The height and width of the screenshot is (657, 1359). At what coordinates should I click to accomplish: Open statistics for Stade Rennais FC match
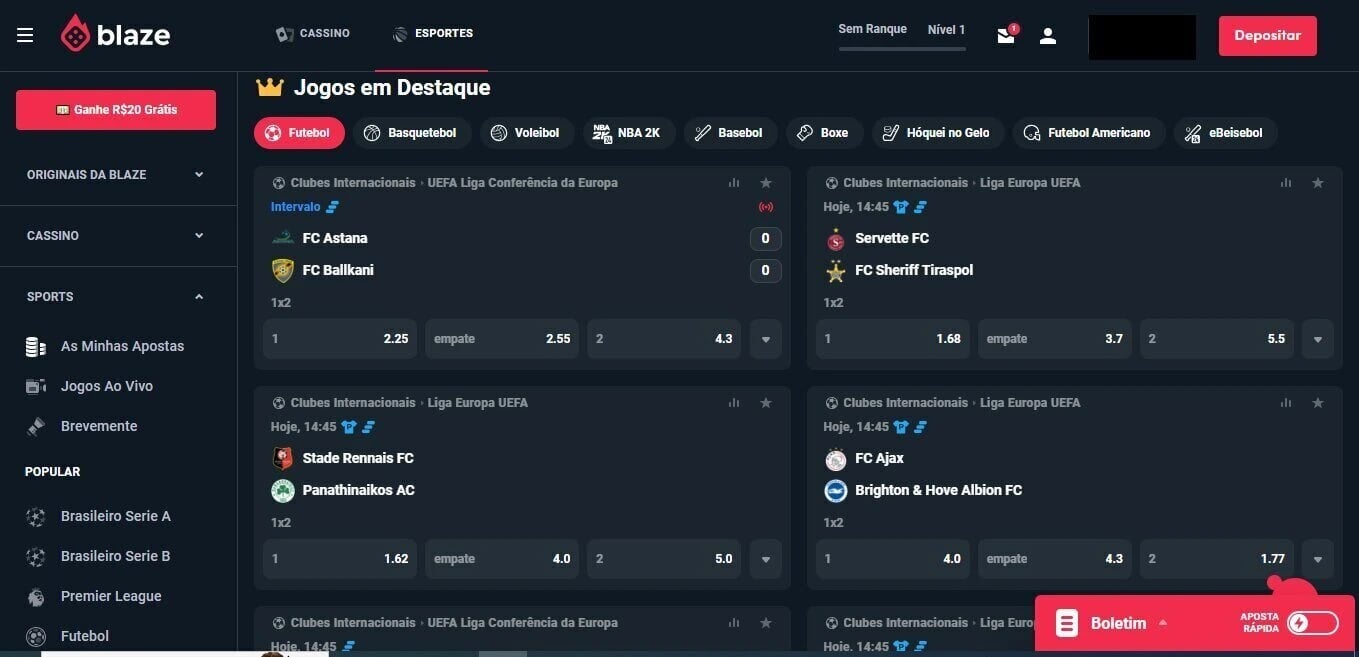734,402
